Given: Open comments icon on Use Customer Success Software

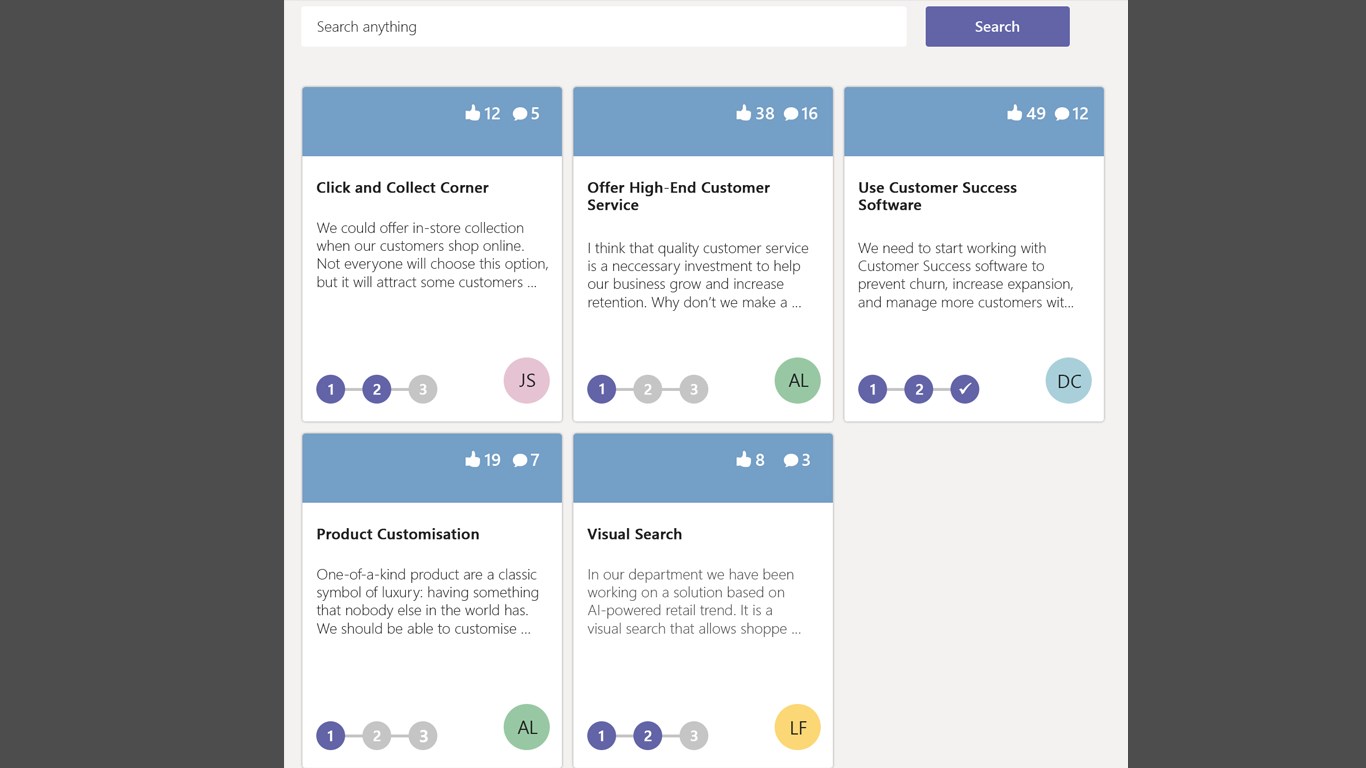Looking at the screenshot, I should [x=1062, y=114].
